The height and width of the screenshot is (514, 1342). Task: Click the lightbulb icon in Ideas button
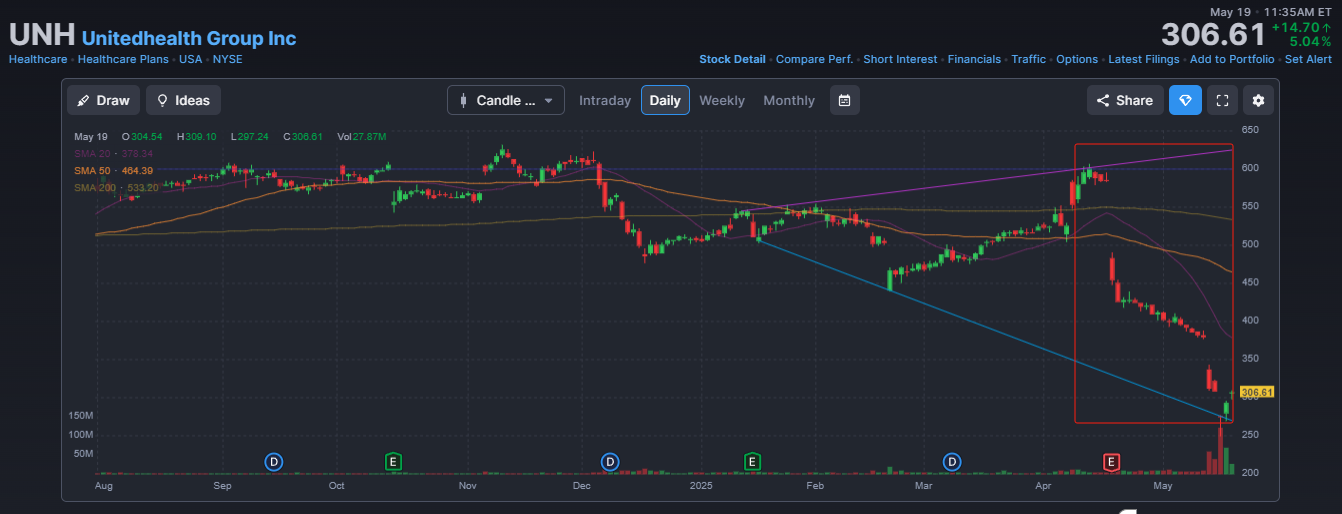click(x=162, y=100)
